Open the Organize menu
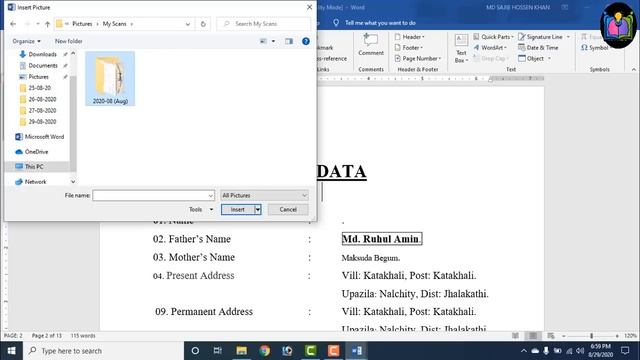 coord(27,41)
